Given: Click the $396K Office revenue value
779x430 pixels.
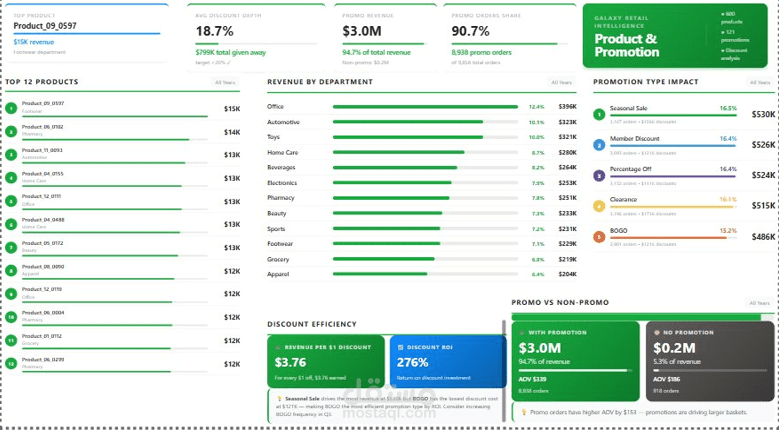Looking at the screenshot, I should click(x=567, y=107).
